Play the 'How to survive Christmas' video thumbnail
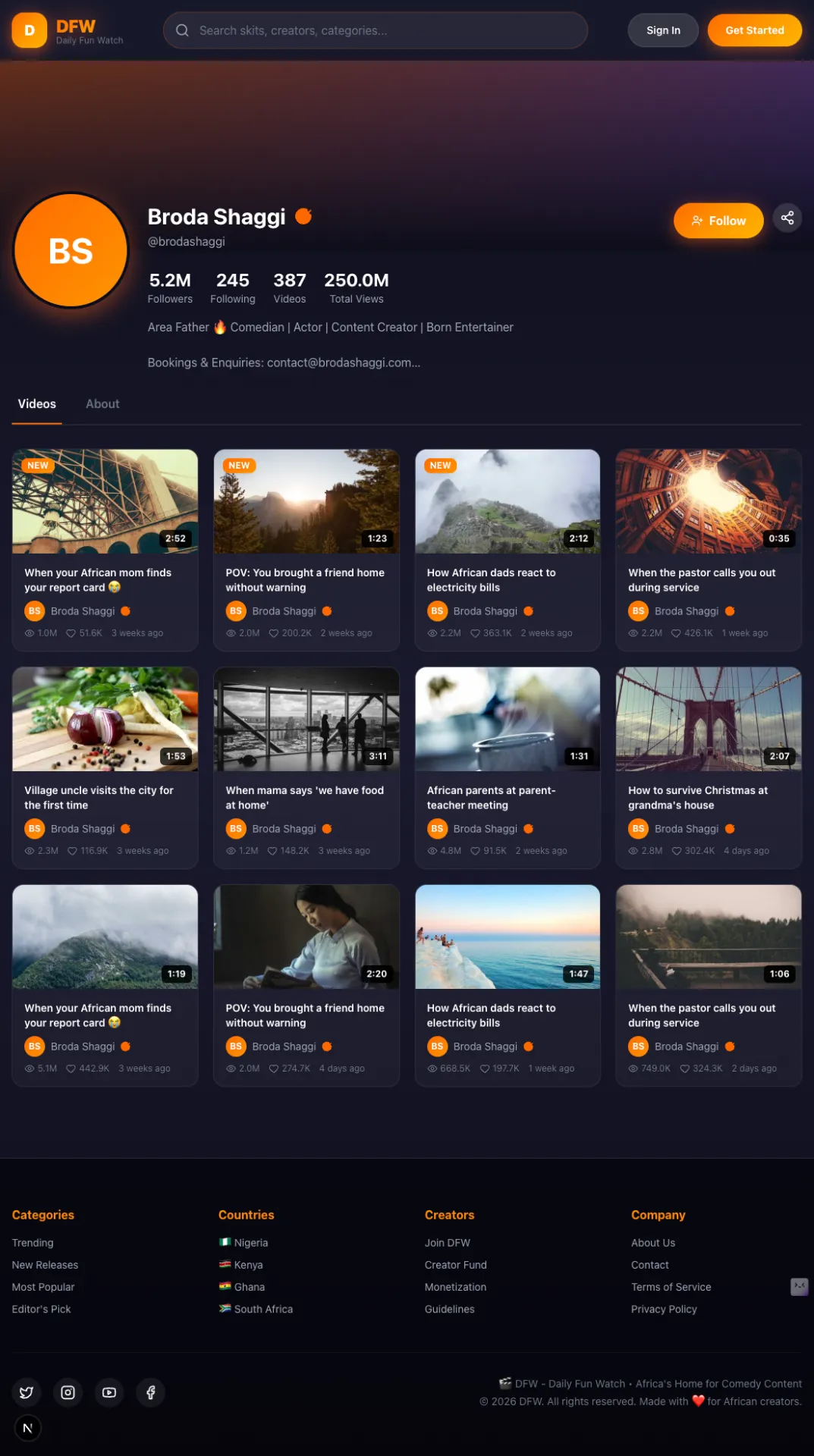Image resolution: width=814 pixels, height=1456 pixels. 708,719
